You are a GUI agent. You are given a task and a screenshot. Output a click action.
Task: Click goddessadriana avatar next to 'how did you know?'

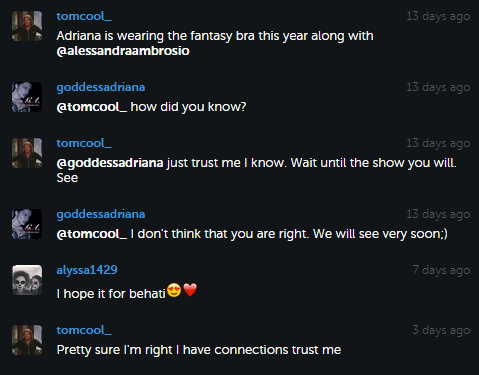click(27, 97)
